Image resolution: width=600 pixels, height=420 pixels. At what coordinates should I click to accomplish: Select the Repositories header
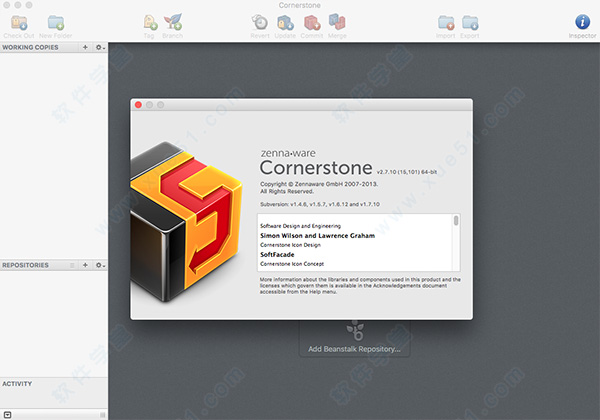25,265
